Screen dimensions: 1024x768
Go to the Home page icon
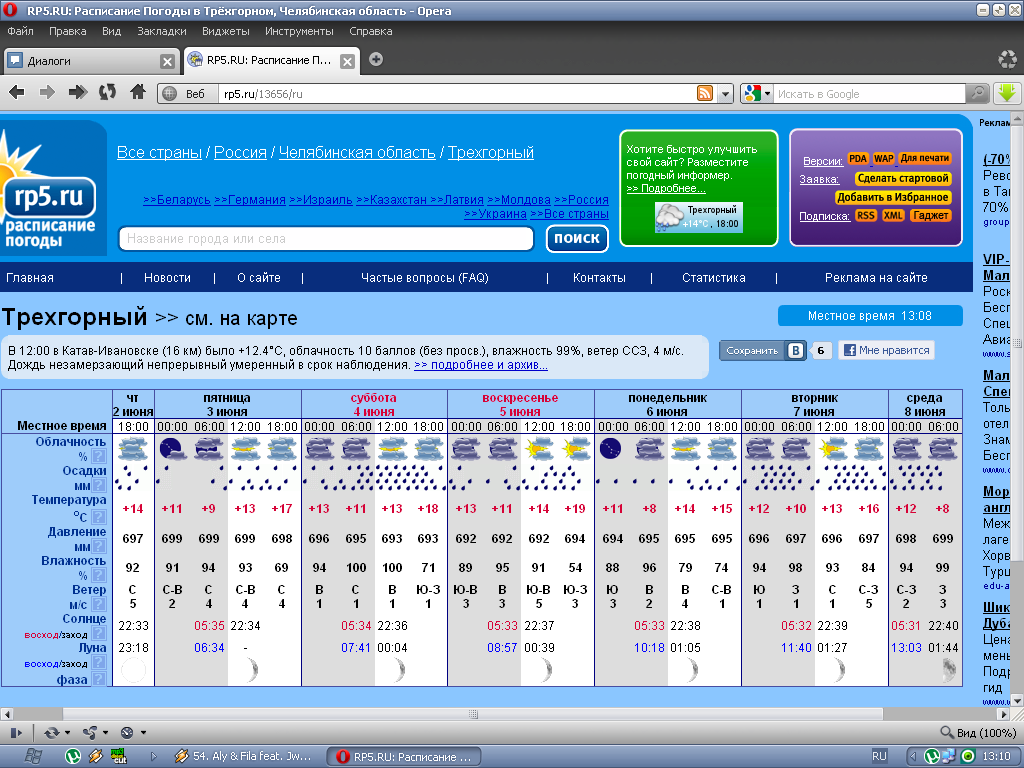click(138, 93)
